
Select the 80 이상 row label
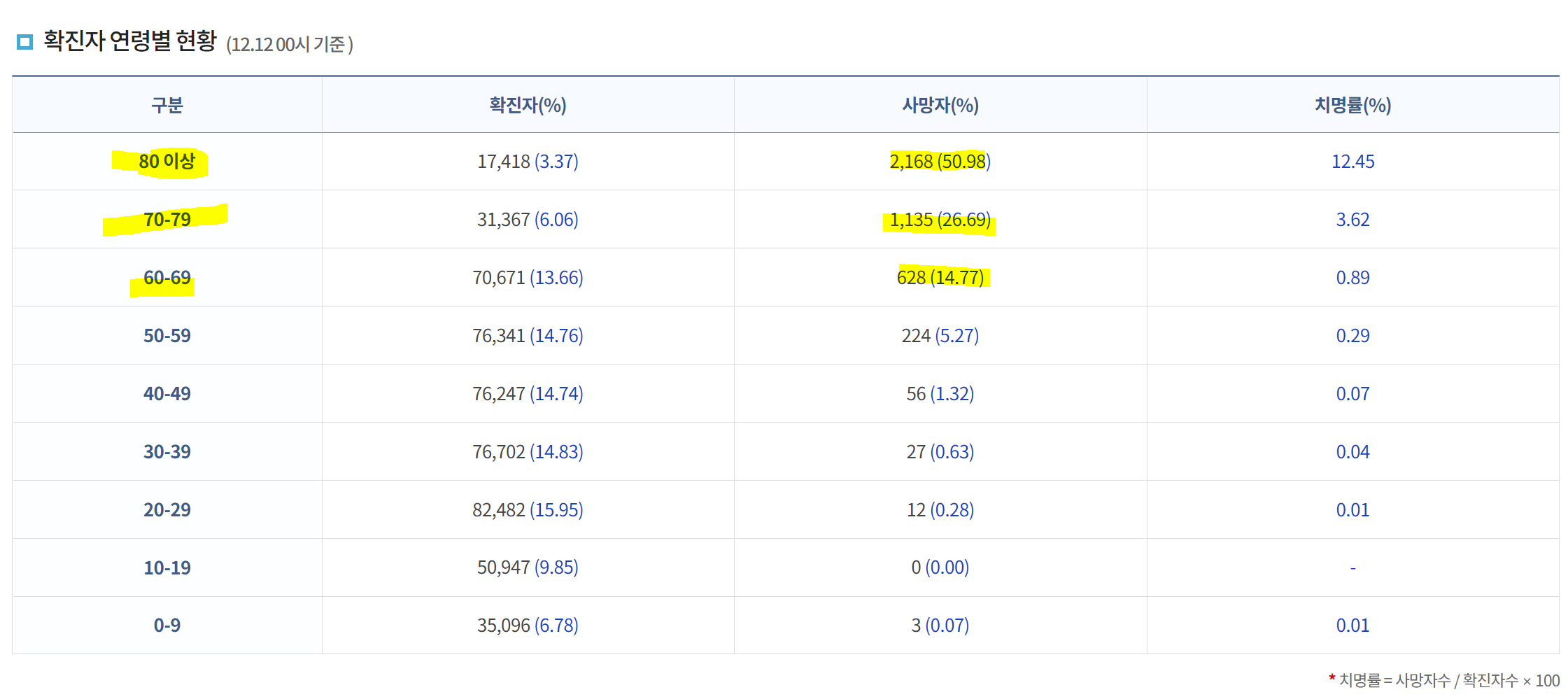pyautogui.click(x=167, y=162)
